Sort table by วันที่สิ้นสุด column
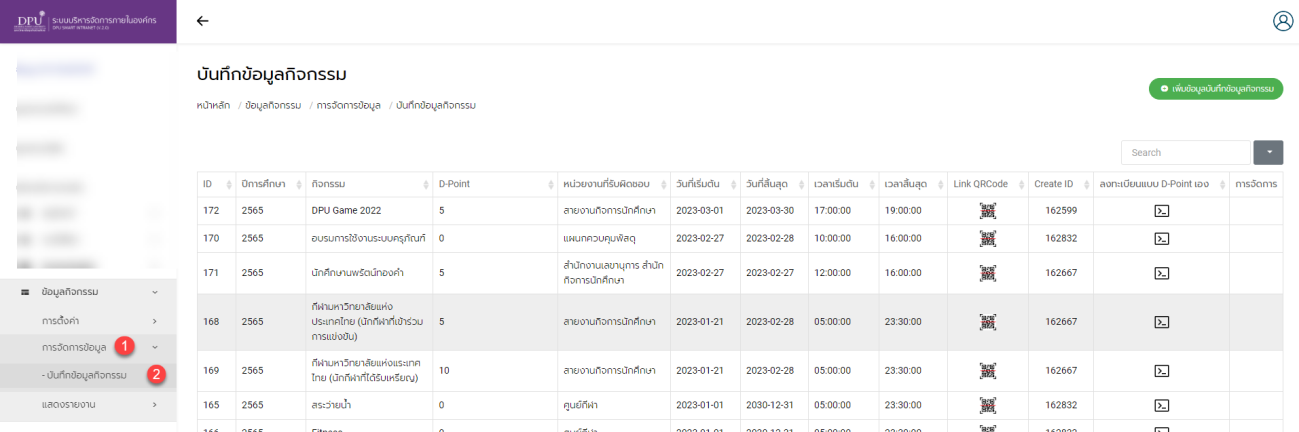The height and width of the screenshot is (432, 1299). 774,184
